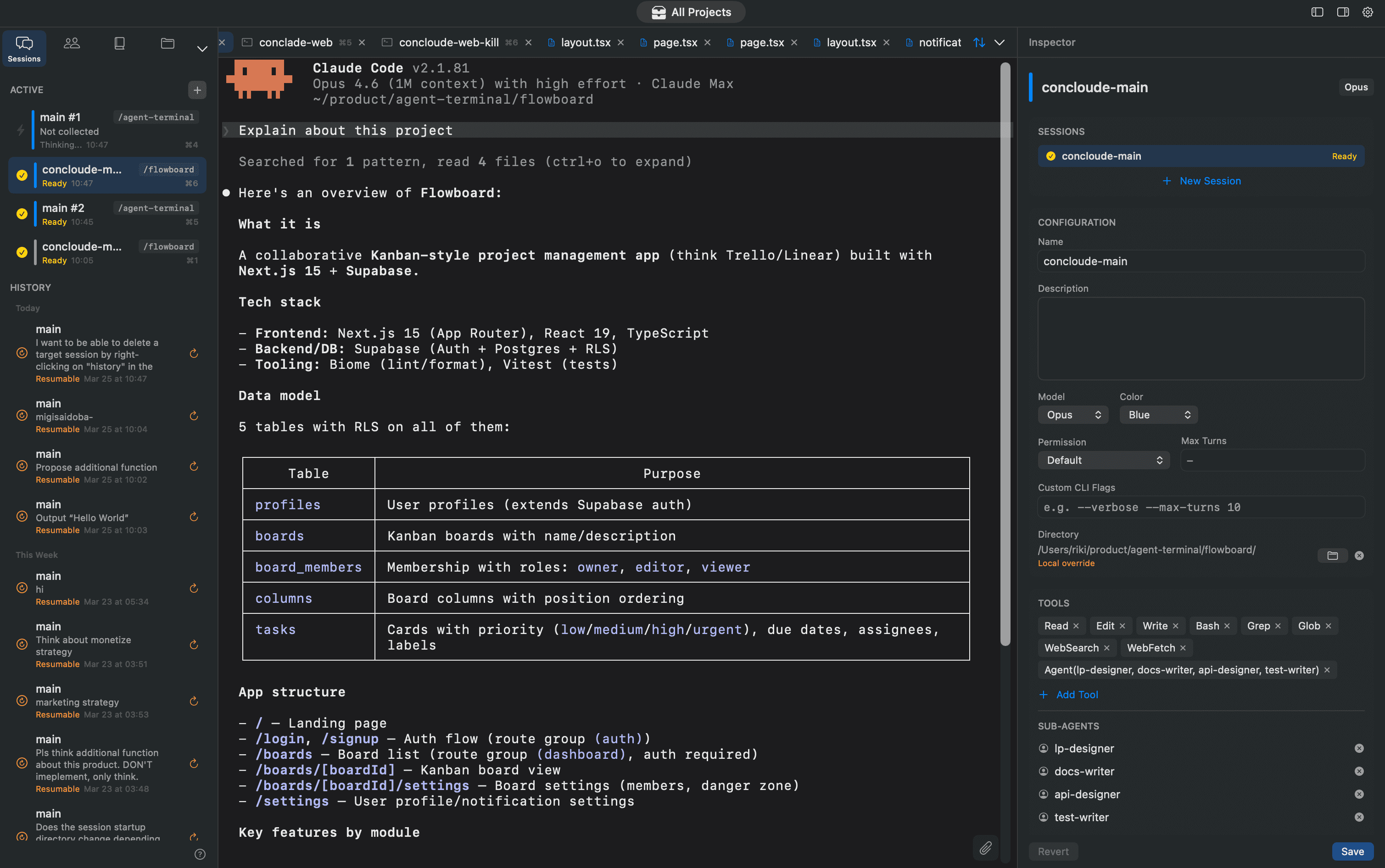Image resolution: width=1385 pixels, height=868 pixels.
Task: Click the Save button in the Inspector
Action: [1352, 851]
